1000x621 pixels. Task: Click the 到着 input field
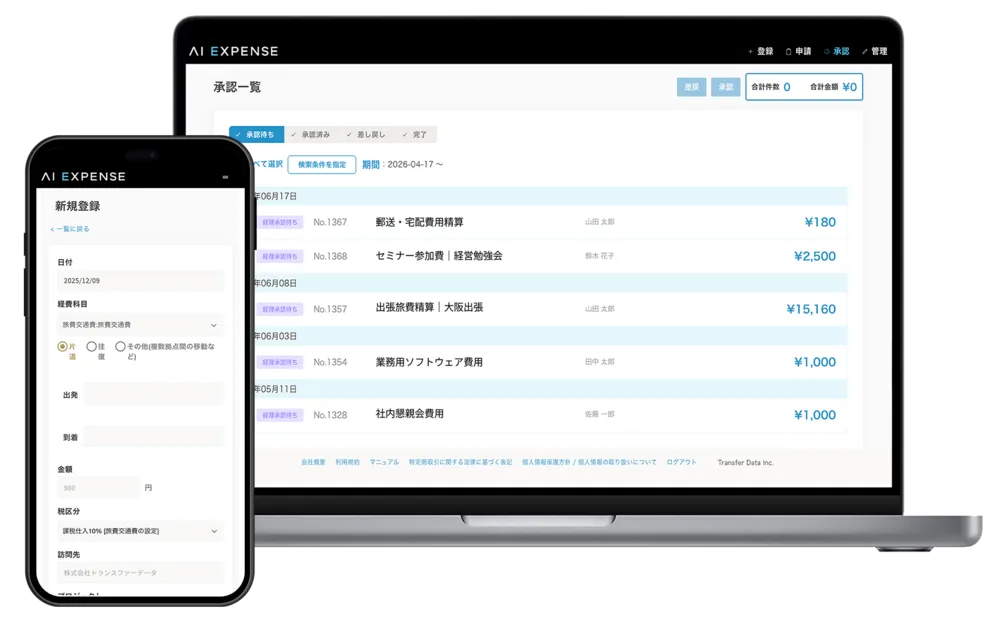coord(154,437)
